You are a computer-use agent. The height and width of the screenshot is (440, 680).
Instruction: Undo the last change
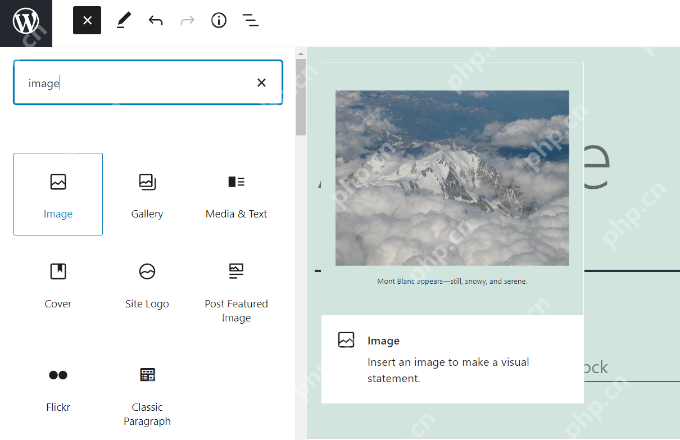click(155, 20)
